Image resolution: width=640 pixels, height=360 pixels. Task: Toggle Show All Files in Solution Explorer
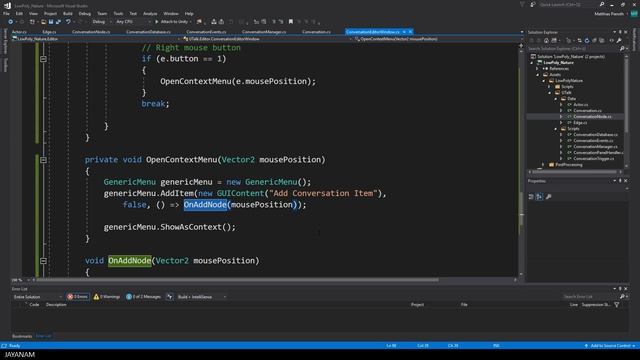602,40
